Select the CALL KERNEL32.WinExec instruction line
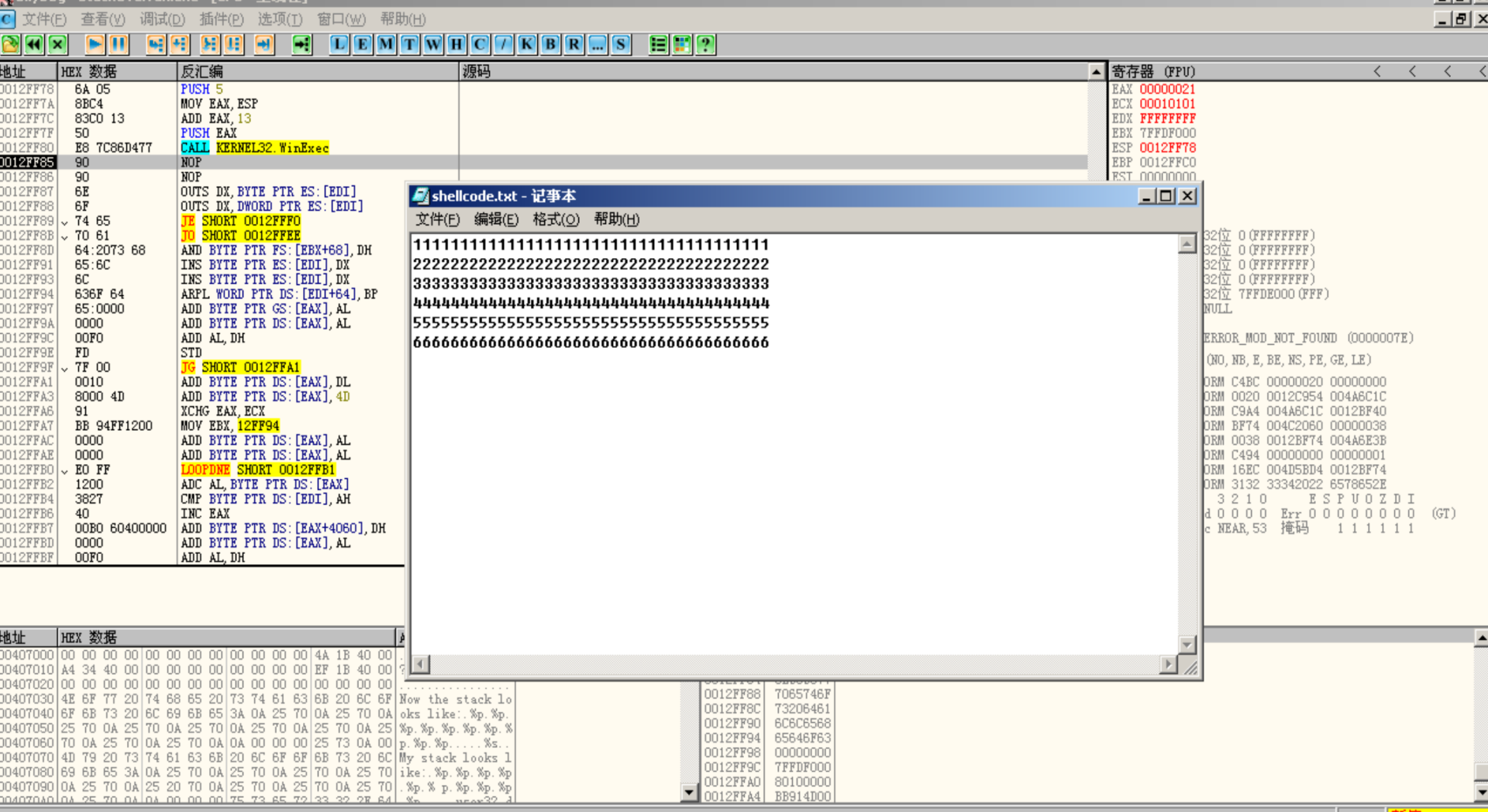Screen dimensions: 1488x812 click(255, 148)
